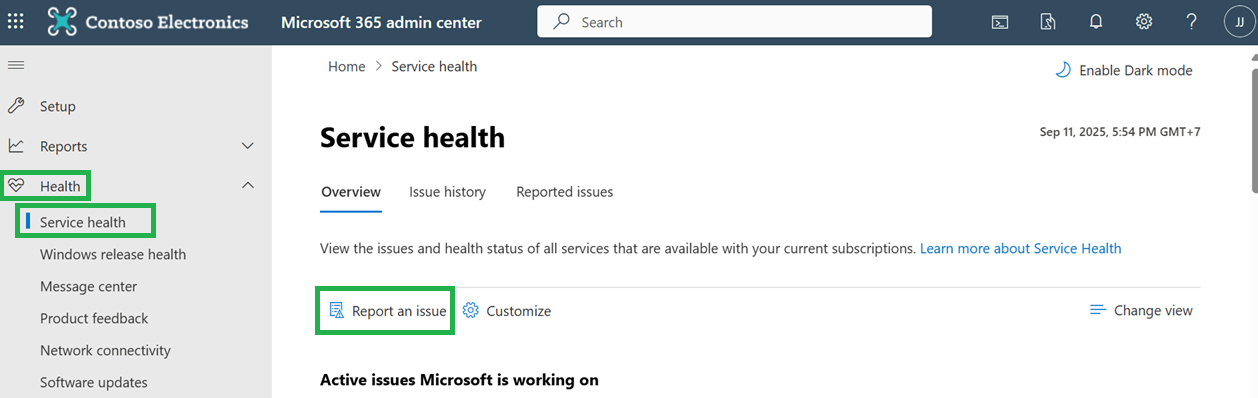Click the search magnifier icon
Image resolution: width=1258 pixels, height=398 pixels.
coord(563,21)
